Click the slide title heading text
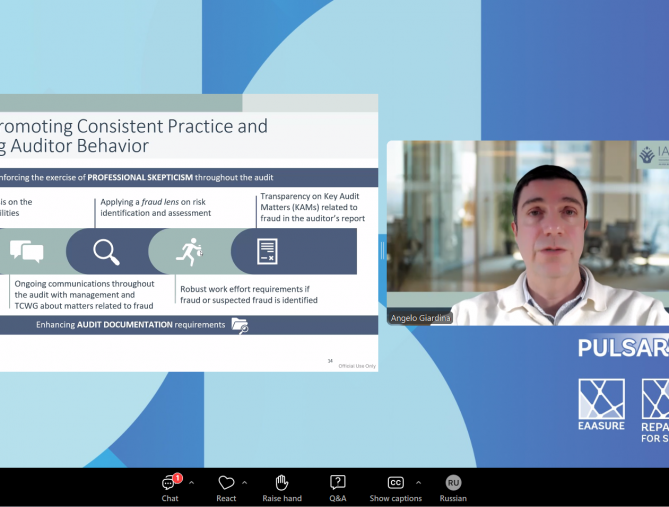This screenshot has height=507, width=669. [x=134, y=136]
